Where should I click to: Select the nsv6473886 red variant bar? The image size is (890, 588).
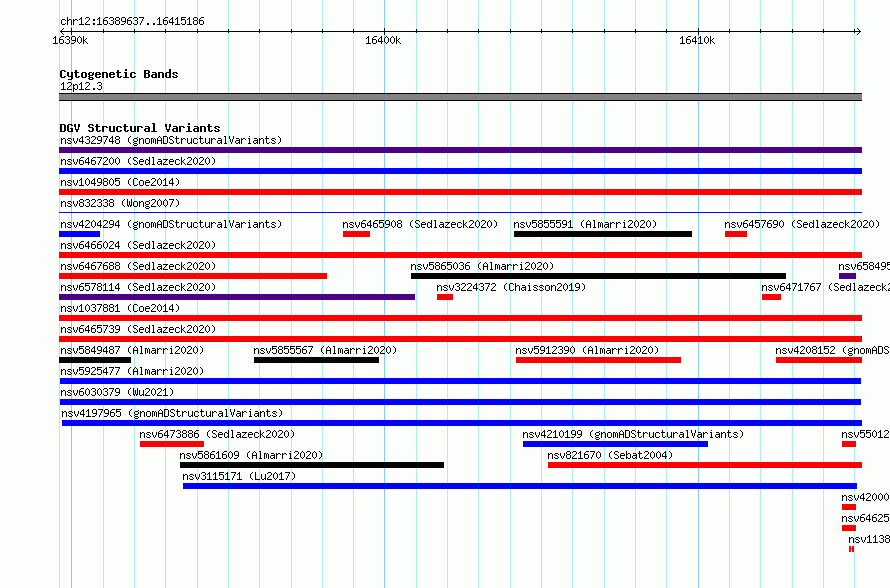(171, 444)
